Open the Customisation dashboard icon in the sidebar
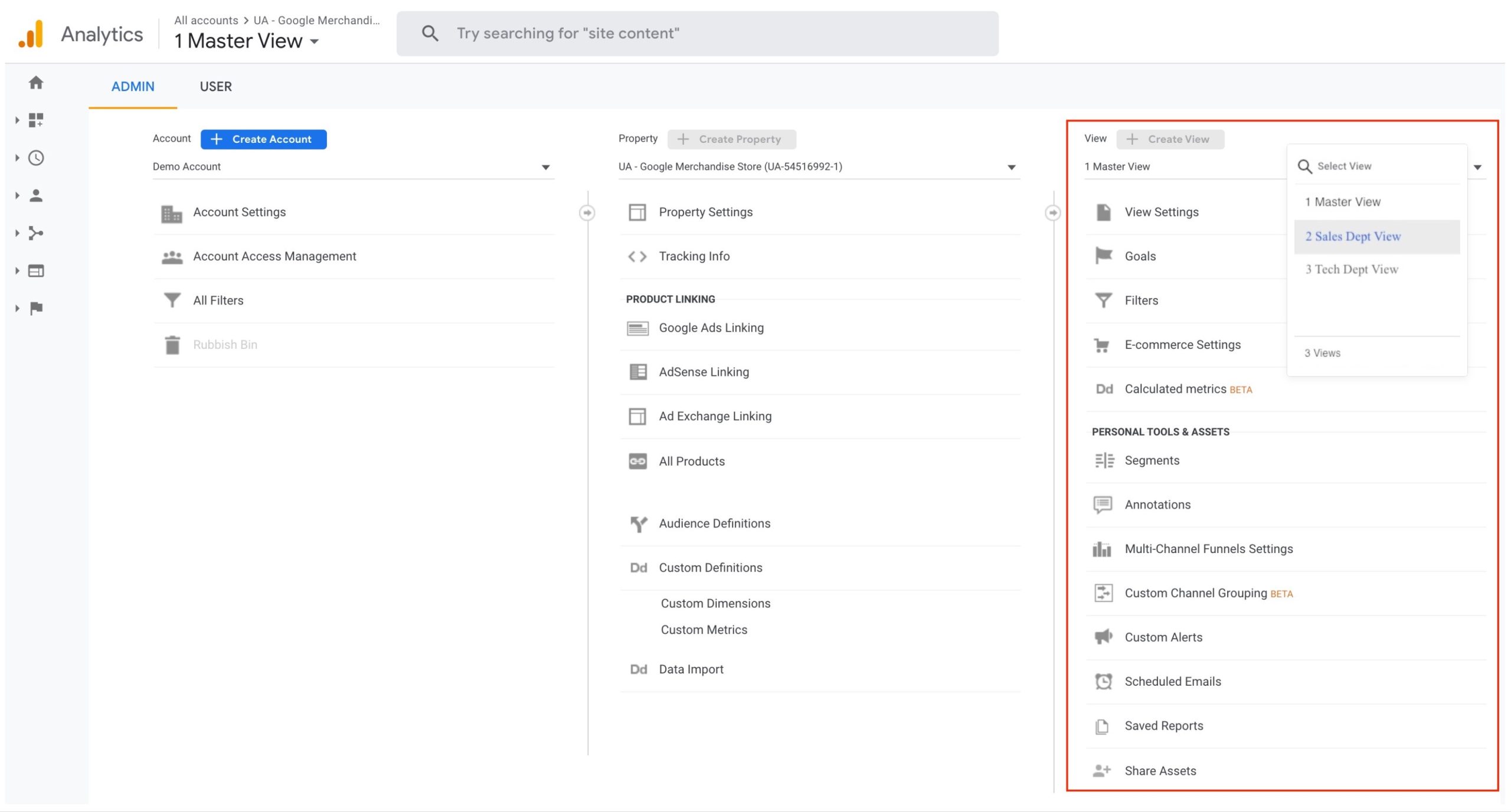 (36, 120)
